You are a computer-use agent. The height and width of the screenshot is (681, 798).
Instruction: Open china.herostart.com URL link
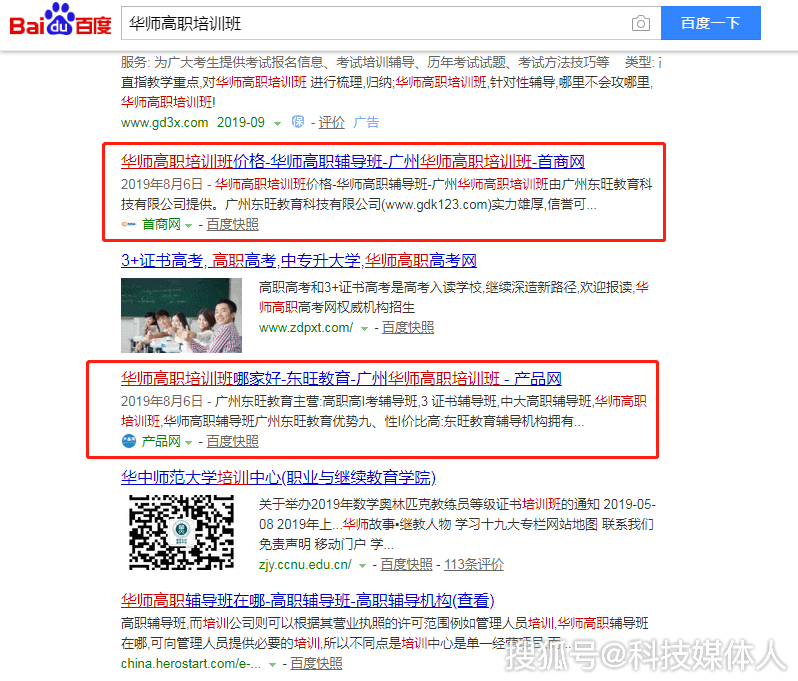coord(191,664)
